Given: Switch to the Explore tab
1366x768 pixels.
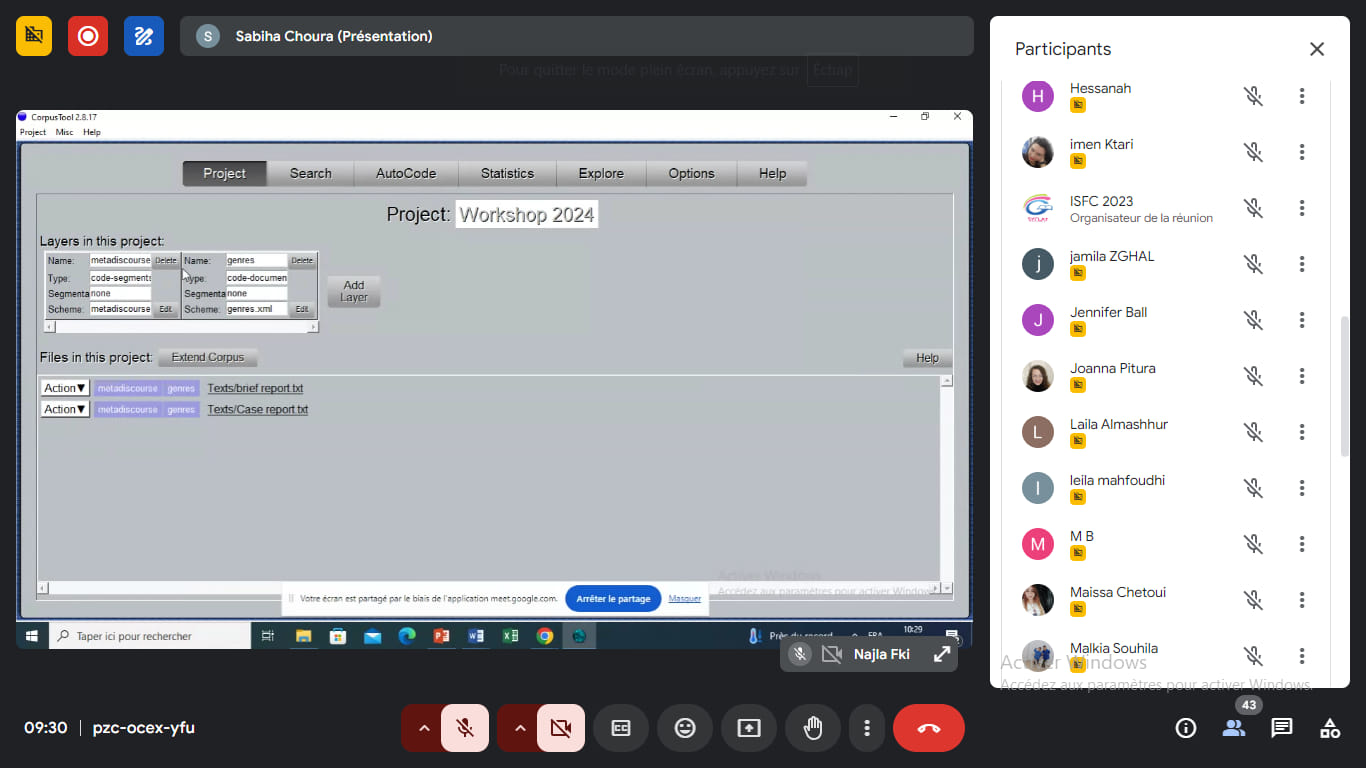Looking at the screenshot, I should click(x=601, y=173).
